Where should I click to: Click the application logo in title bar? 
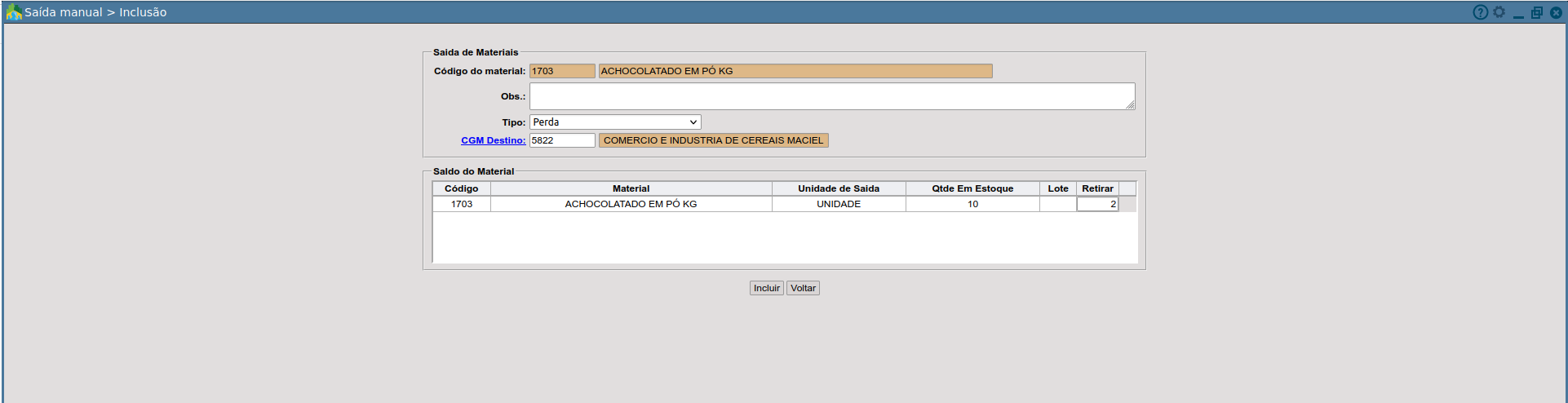click(13, 12)
